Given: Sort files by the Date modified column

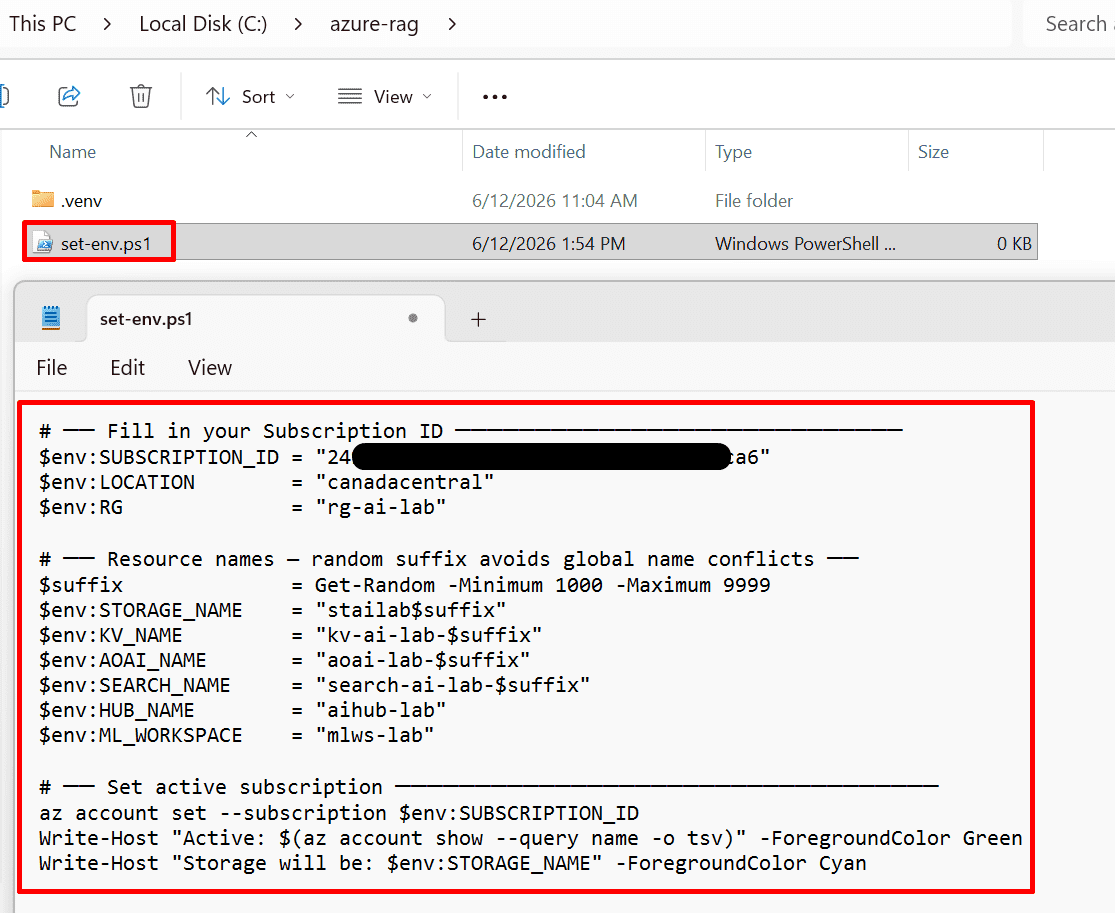Looking at the screenshot, I should pos(529,151).
